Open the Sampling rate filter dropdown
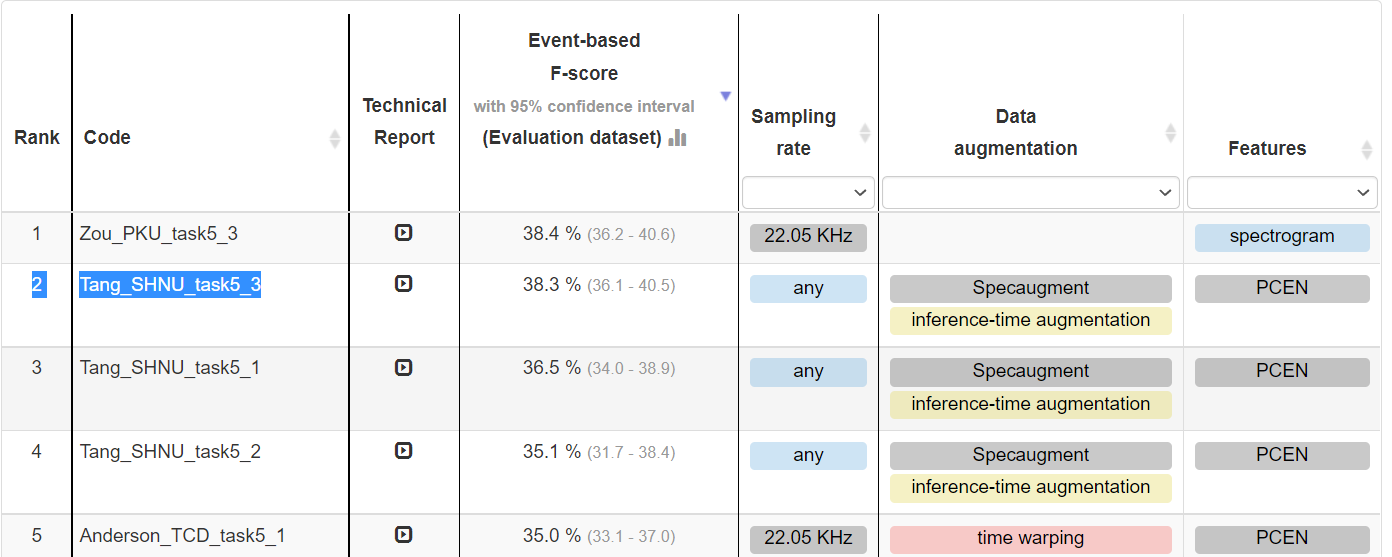 (x=808, y=192)
